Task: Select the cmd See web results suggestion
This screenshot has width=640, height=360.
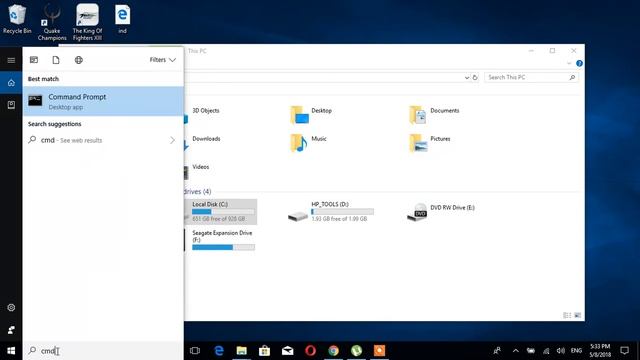Action: pyautogui.click(x=103, y=140)
